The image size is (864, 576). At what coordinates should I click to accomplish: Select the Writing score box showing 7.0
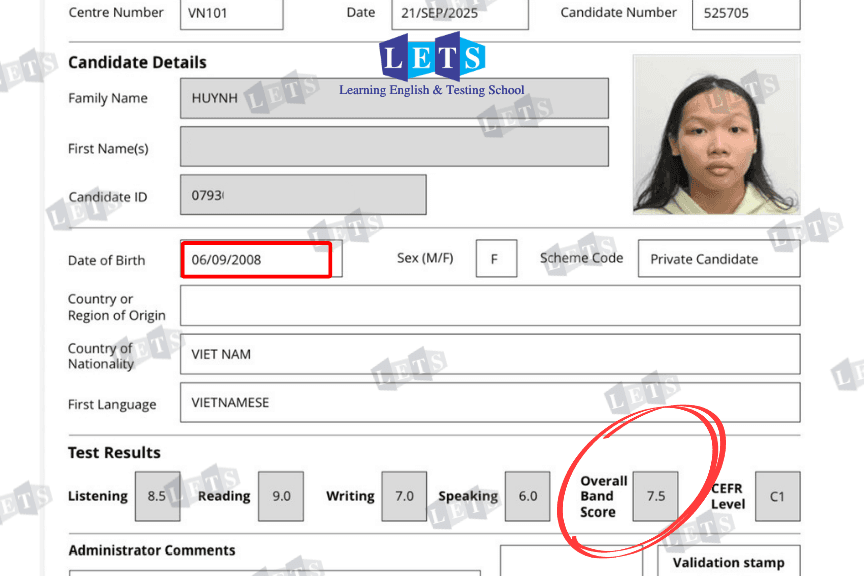click(404, 496)
